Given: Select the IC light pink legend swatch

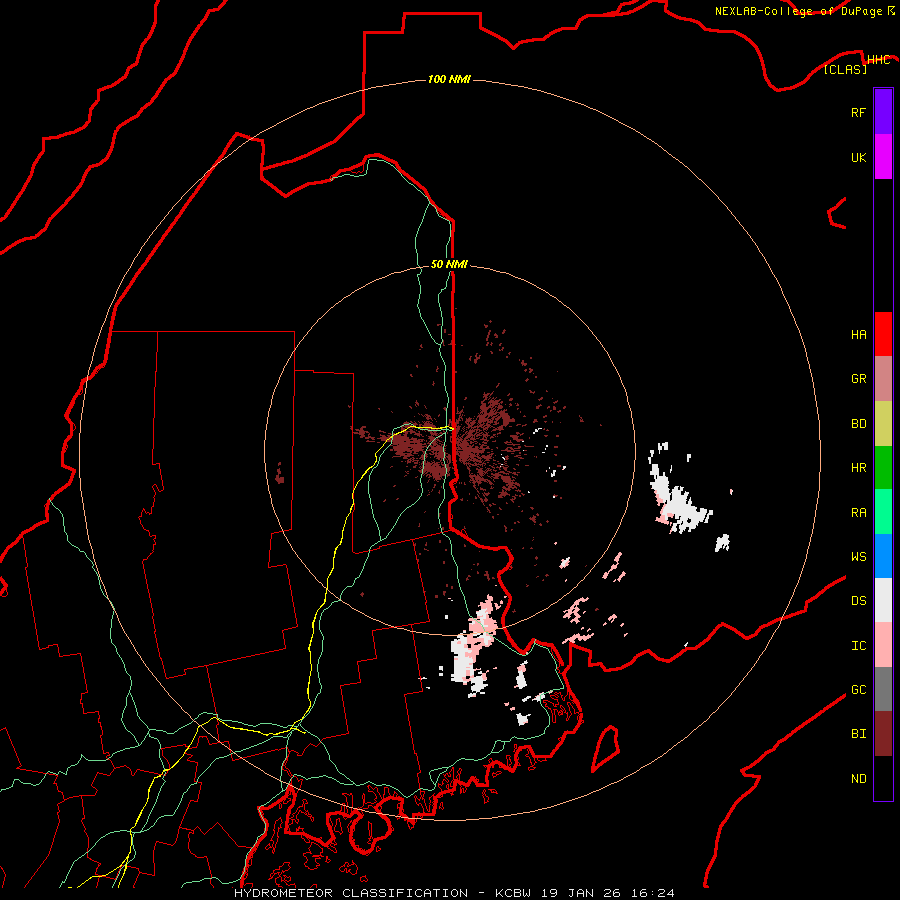Looking at the screenshot, I should click(x=883, y=645).
